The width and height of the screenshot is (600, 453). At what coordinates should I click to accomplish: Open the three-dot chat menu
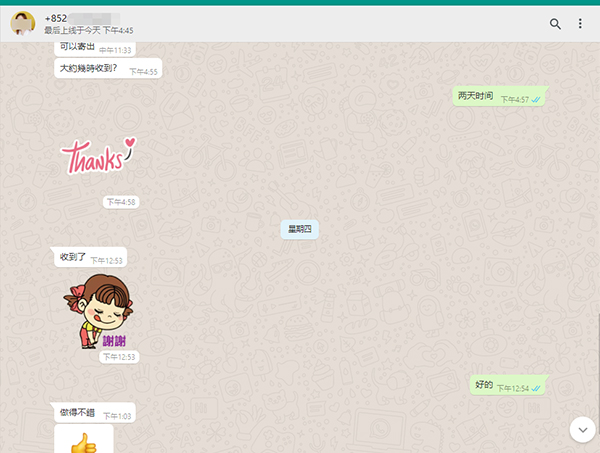580,24
